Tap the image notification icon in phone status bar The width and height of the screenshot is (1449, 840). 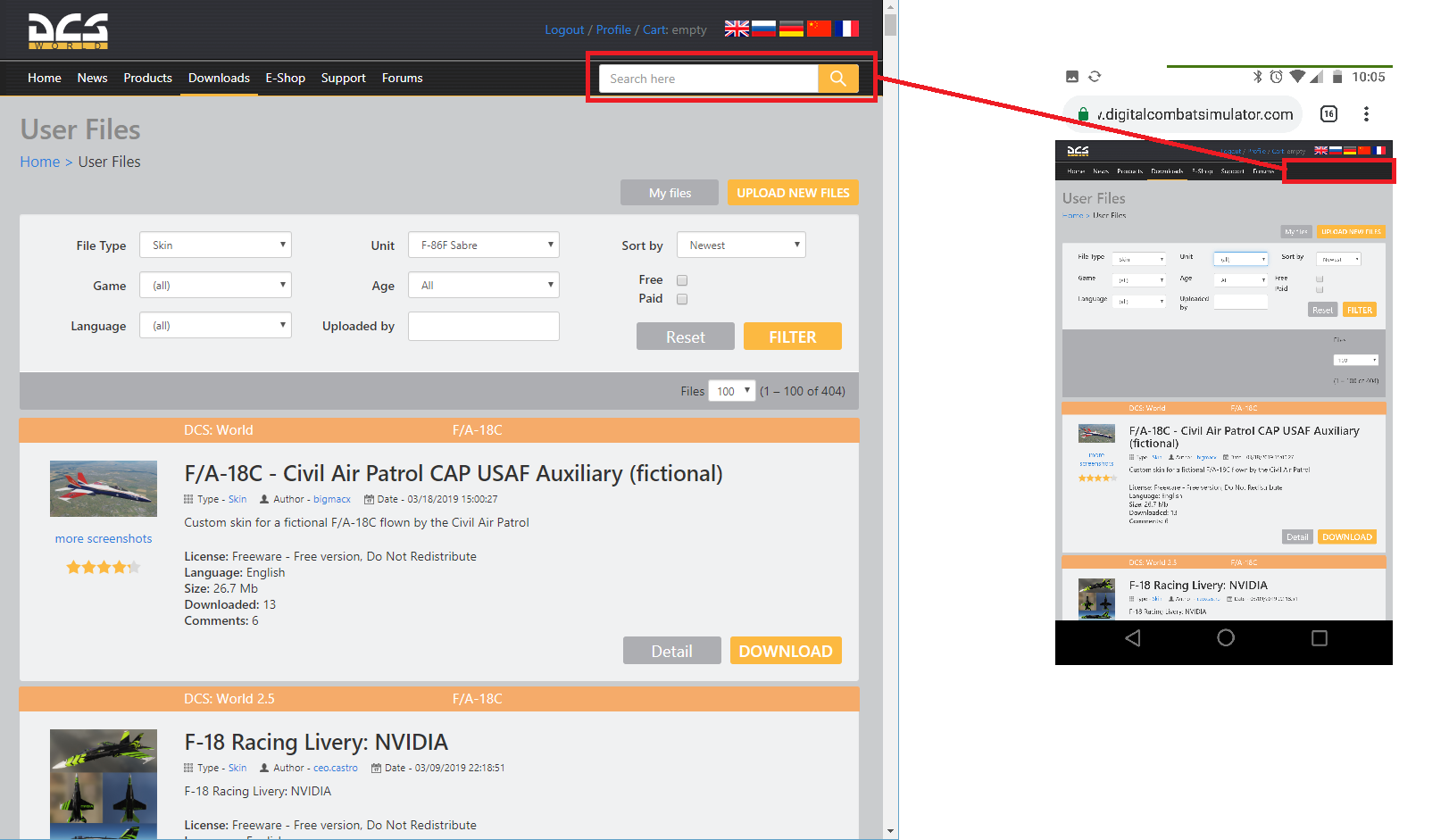click(1072, 77)
